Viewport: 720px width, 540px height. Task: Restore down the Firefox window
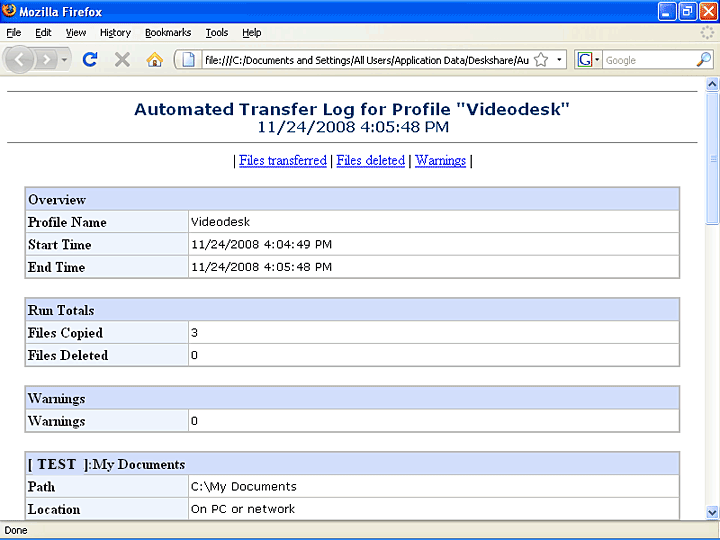pos(687,11)
